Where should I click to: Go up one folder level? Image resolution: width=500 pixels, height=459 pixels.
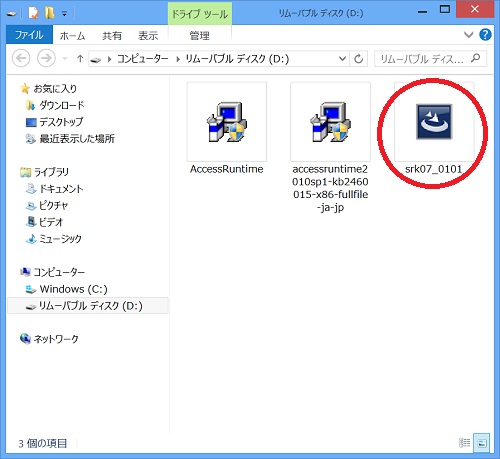[x=80, y=59]
